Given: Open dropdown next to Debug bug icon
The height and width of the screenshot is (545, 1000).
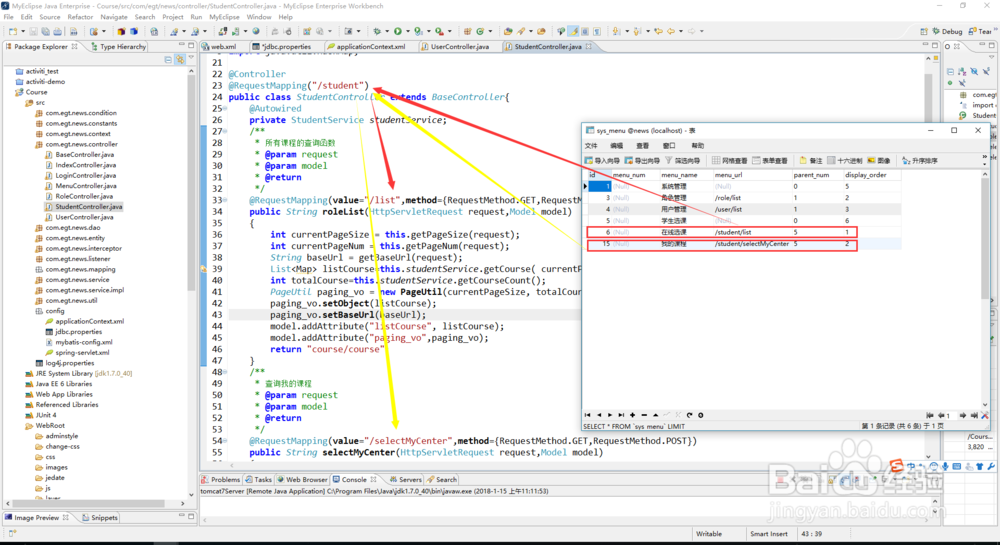Looking at the screenshot, I should coord(386,31).
